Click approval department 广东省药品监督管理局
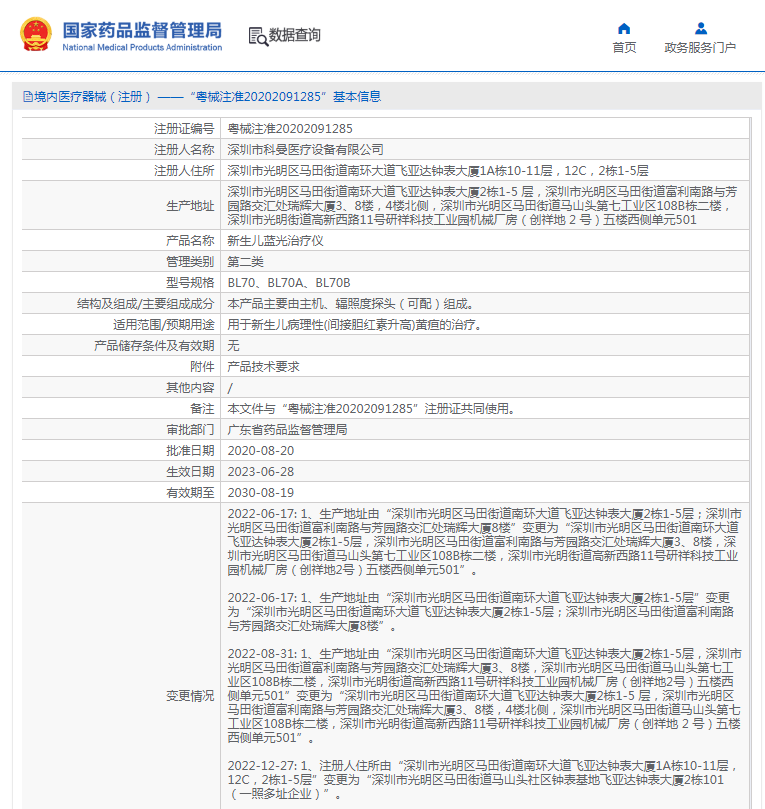 click(x=287, y=430)
